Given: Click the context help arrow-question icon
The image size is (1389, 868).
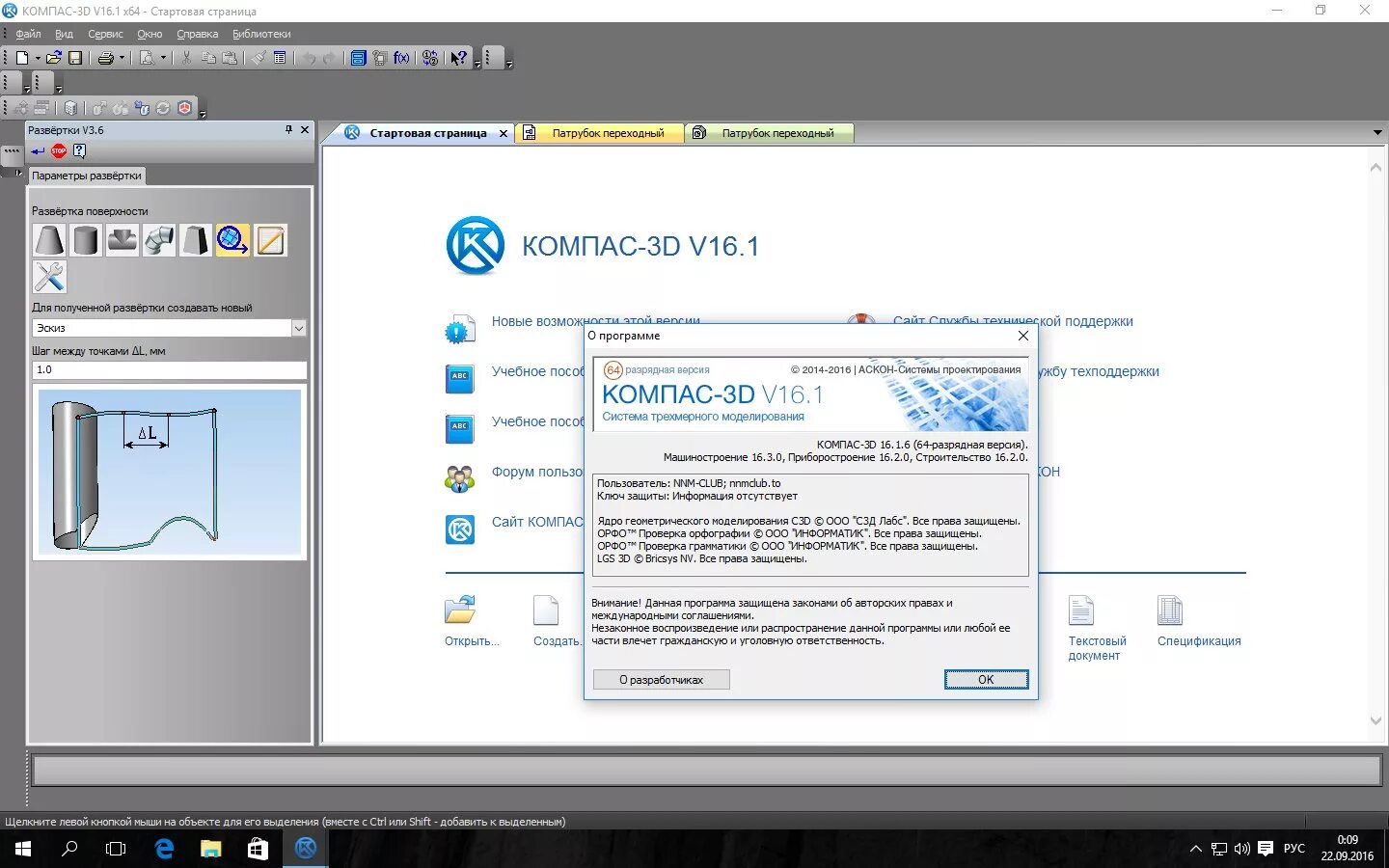Looking at the screenshot, I should tap(458, 58).
